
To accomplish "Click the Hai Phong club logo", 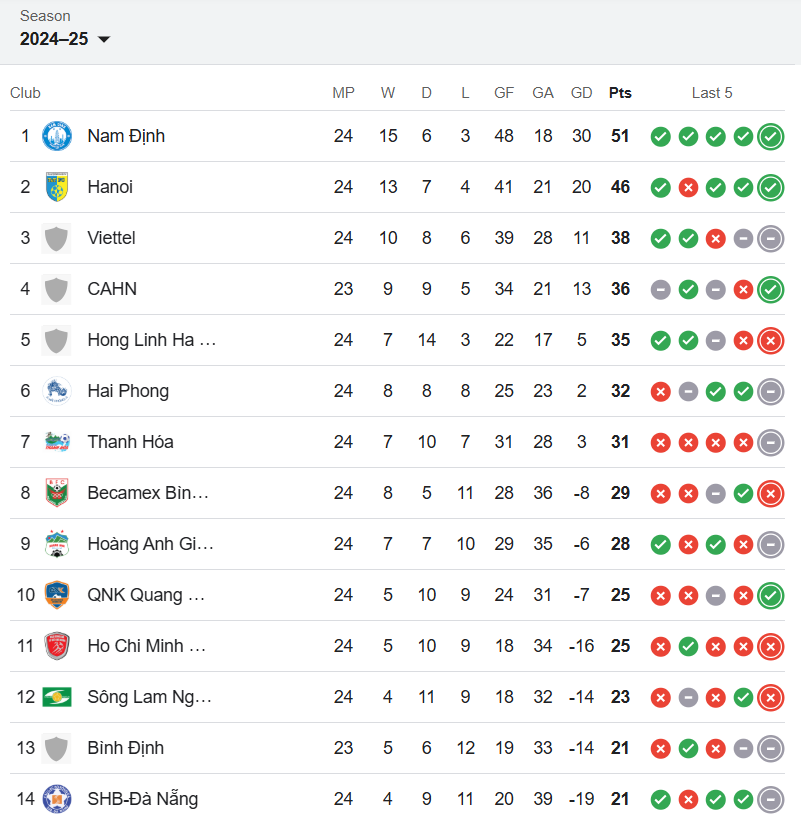I will click(x=57, y=391).
